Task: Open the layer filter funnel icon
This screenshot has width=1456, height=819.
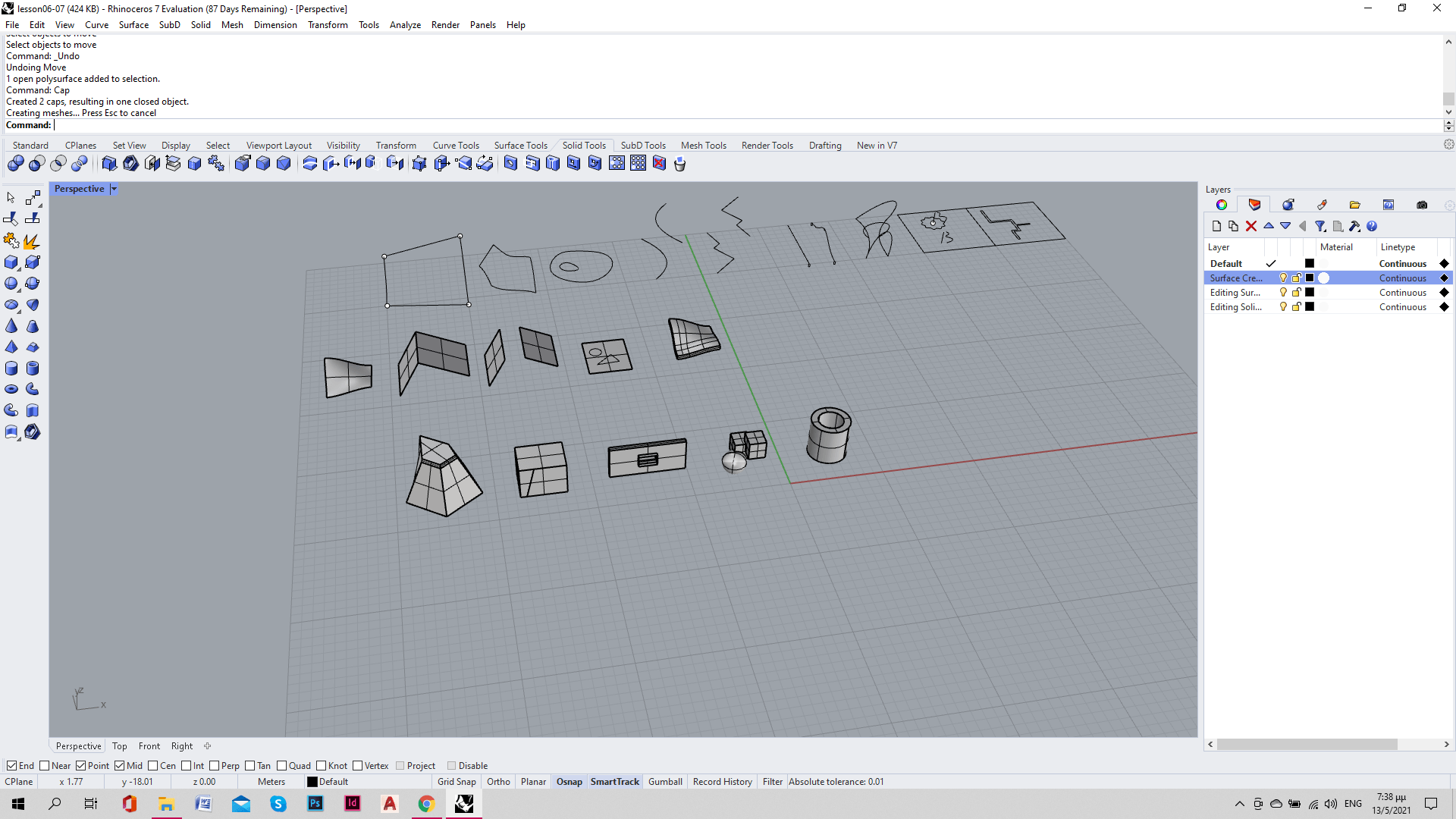Action: point(1320,226)
